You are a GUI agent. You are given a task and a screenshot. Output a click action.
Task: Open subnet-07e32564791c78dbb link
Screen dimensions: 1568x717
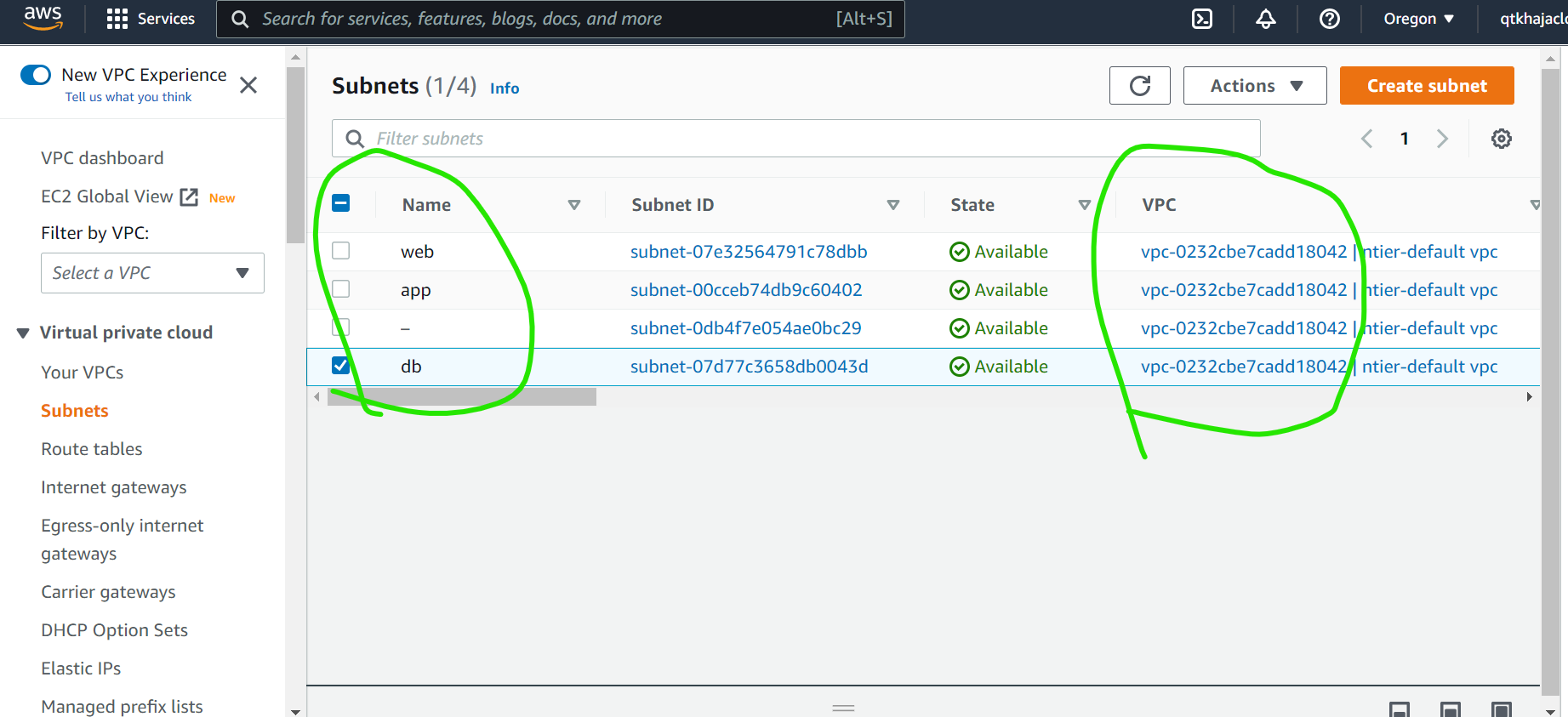tap(749, 252)
